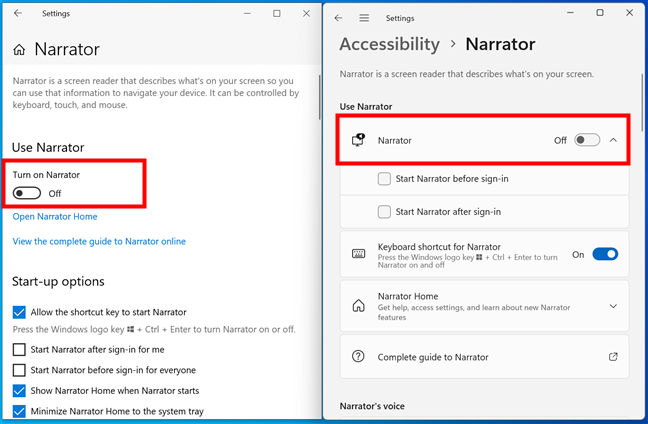Navigate to Accessibility breadcrumb
This screenshot has height=424, width=648.
coord(389,44)
